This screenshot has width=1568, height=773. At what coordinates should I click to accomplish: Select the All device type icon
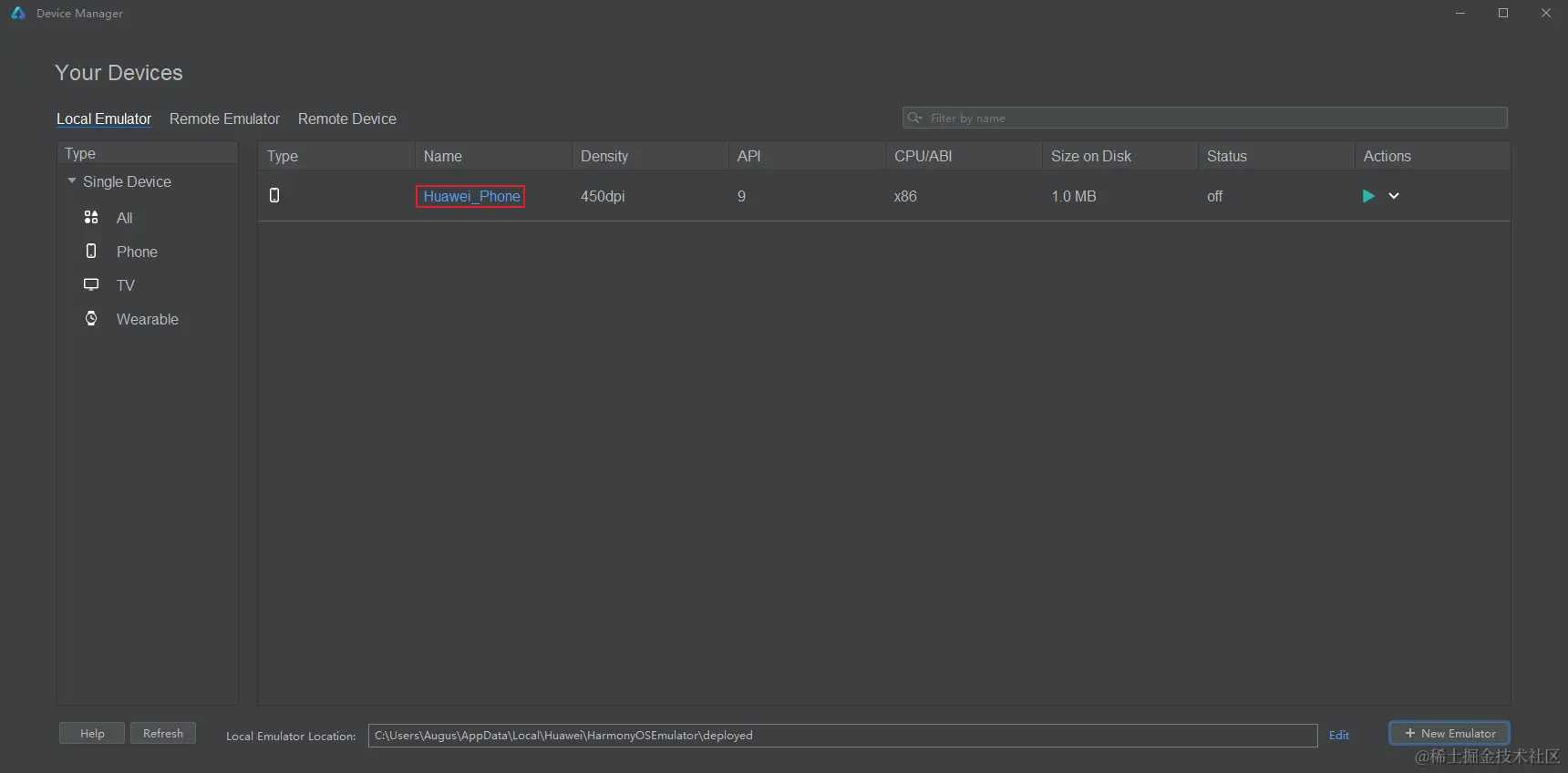click(91, 218)
